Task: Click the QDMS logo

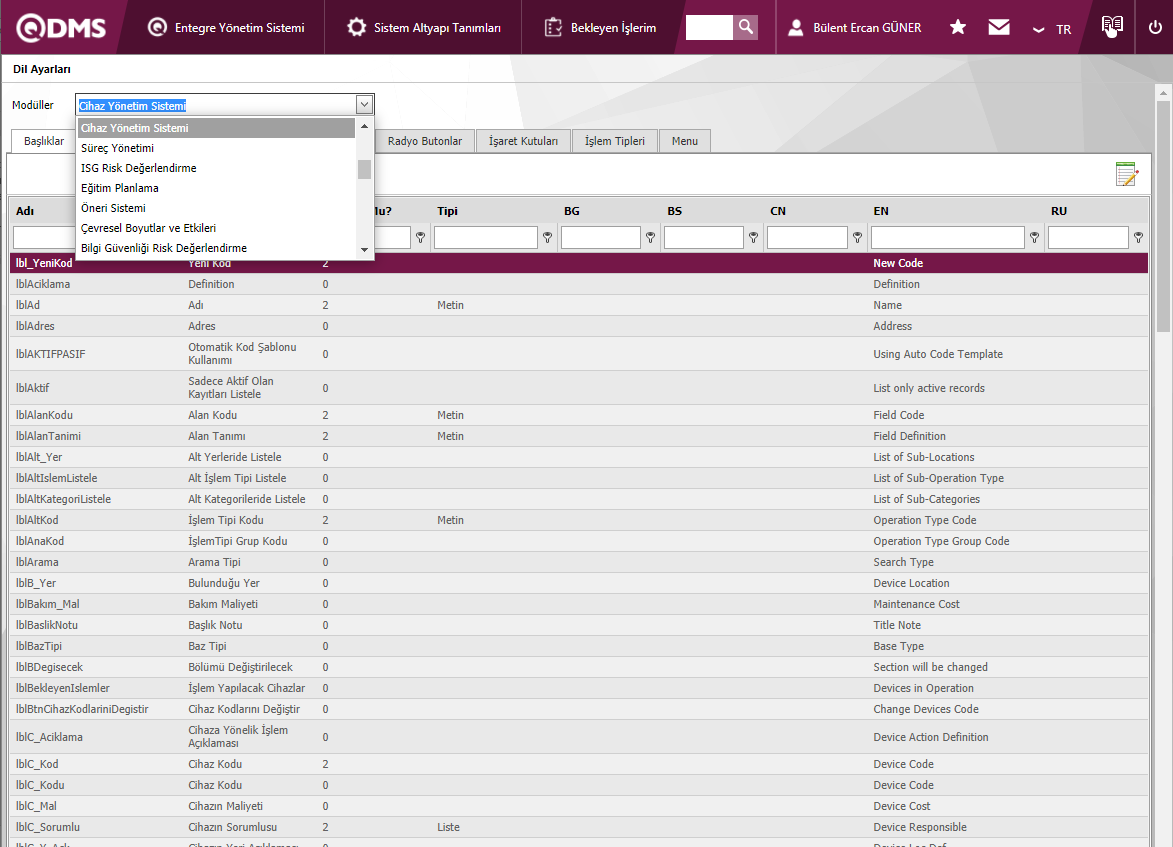Action: coord(60,27)
